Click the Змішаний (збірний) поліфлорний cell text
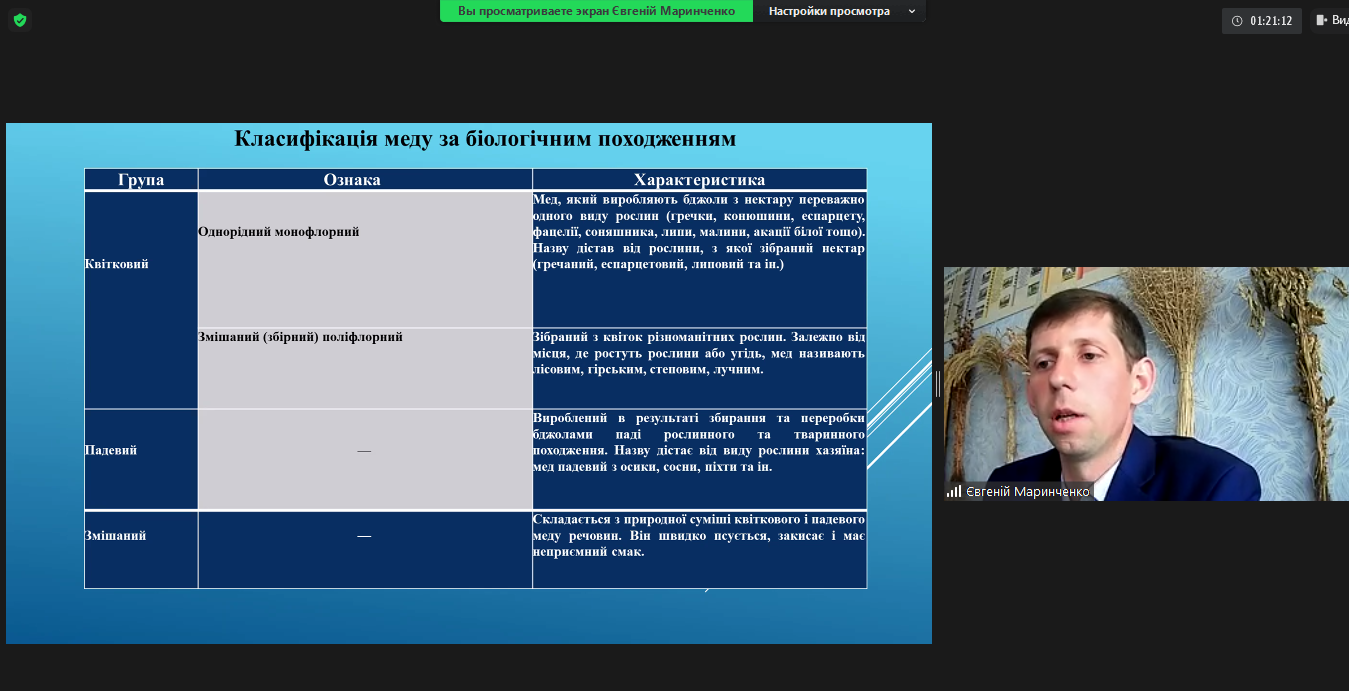Viewport: 1349px width, 691px height. pos(300,338)
